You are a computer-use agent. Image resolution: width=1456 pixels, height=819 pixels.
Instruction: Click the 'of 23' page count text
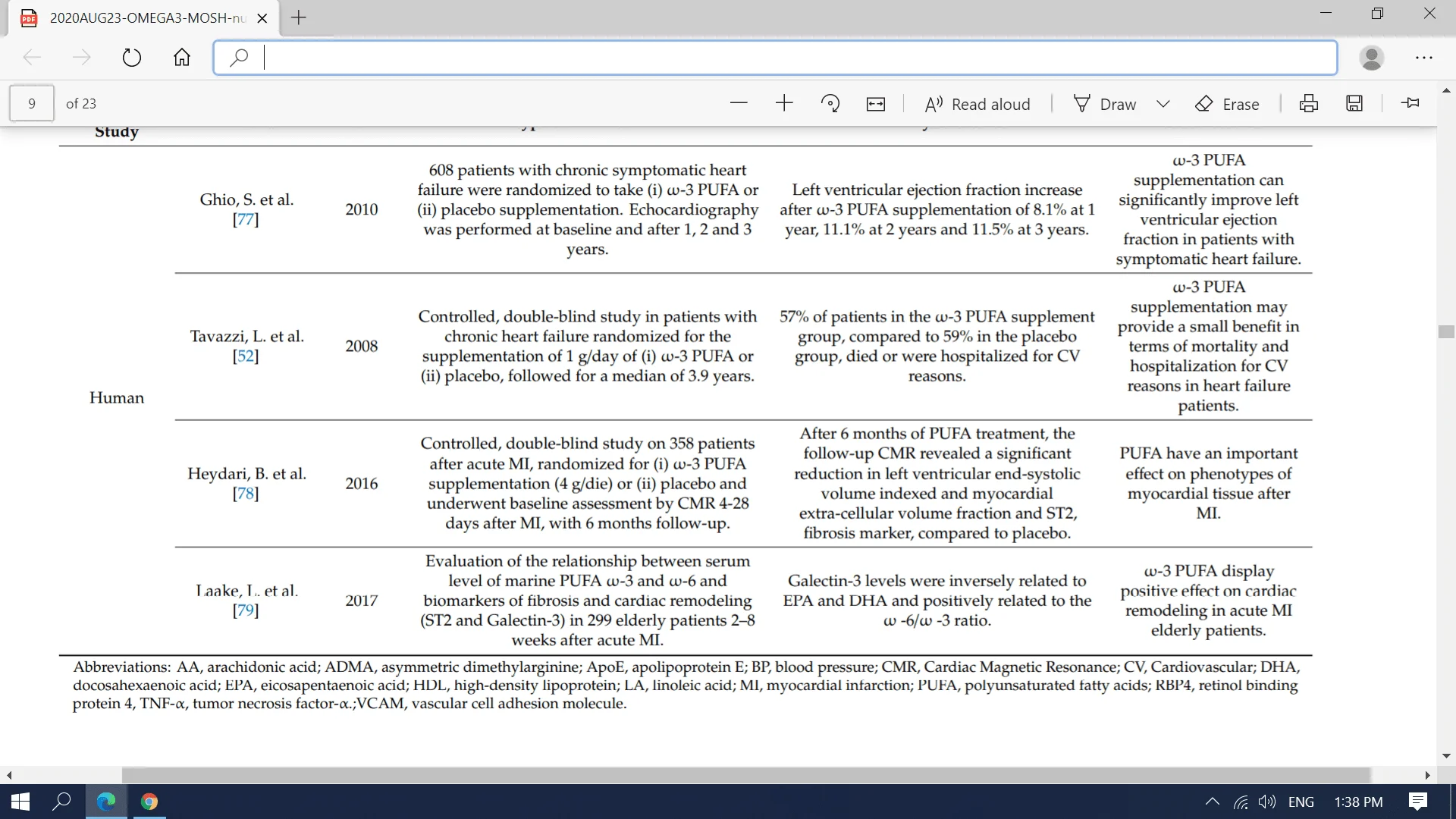click(81, 103)
